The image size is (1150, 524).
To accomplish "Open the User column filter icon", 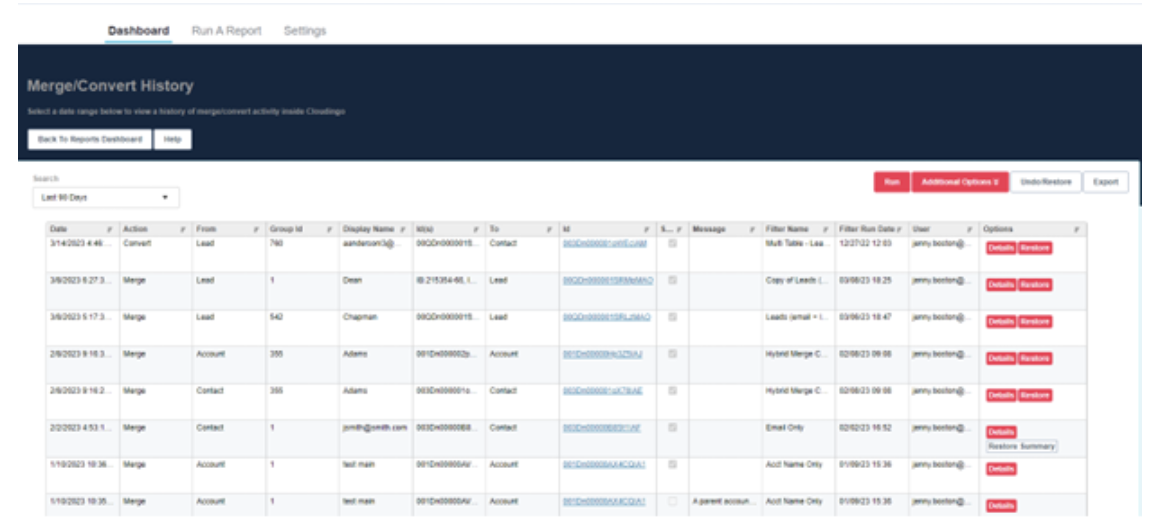I will [970, 229].
